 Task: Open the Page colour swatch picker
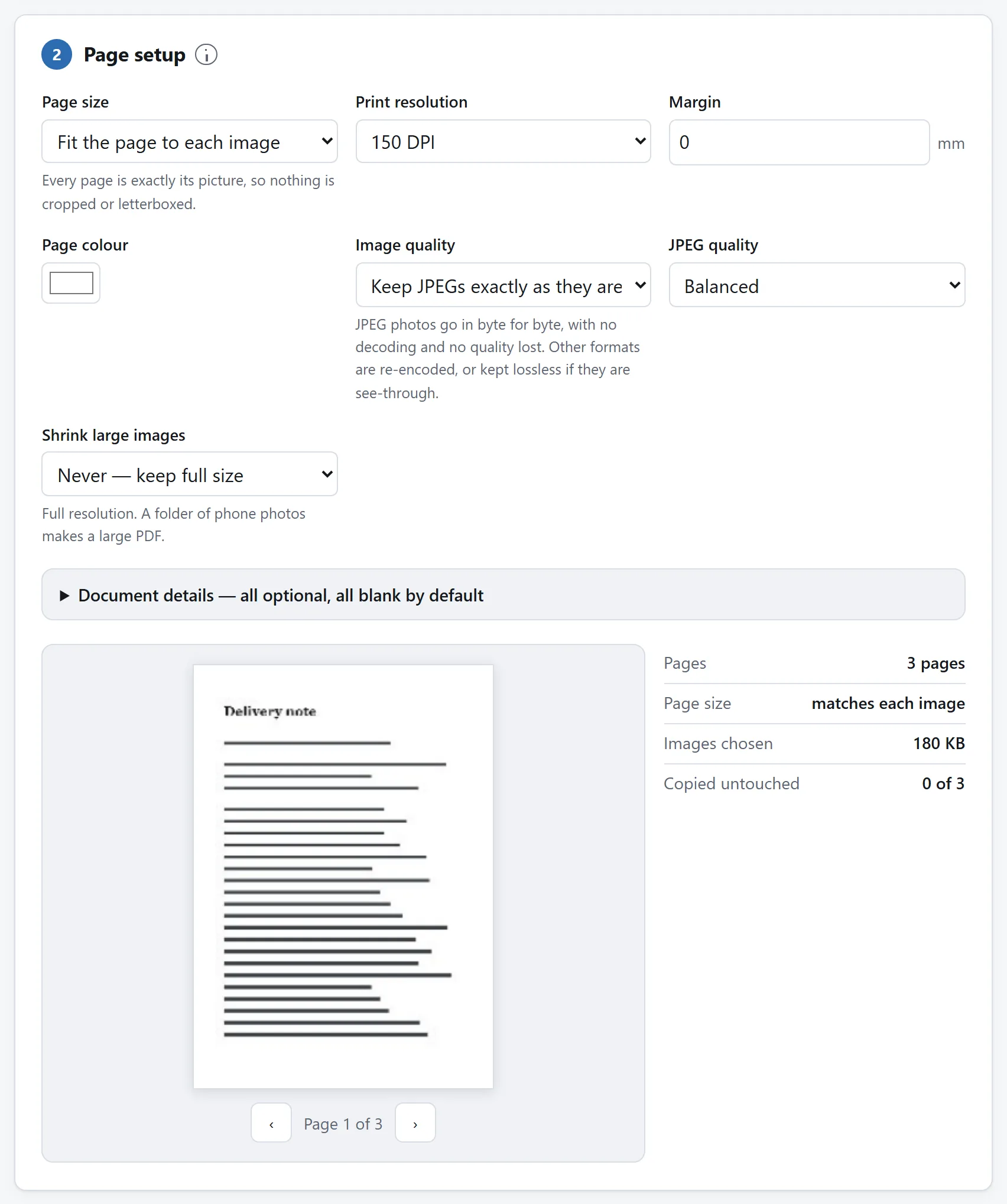click(x=71, y=283)
